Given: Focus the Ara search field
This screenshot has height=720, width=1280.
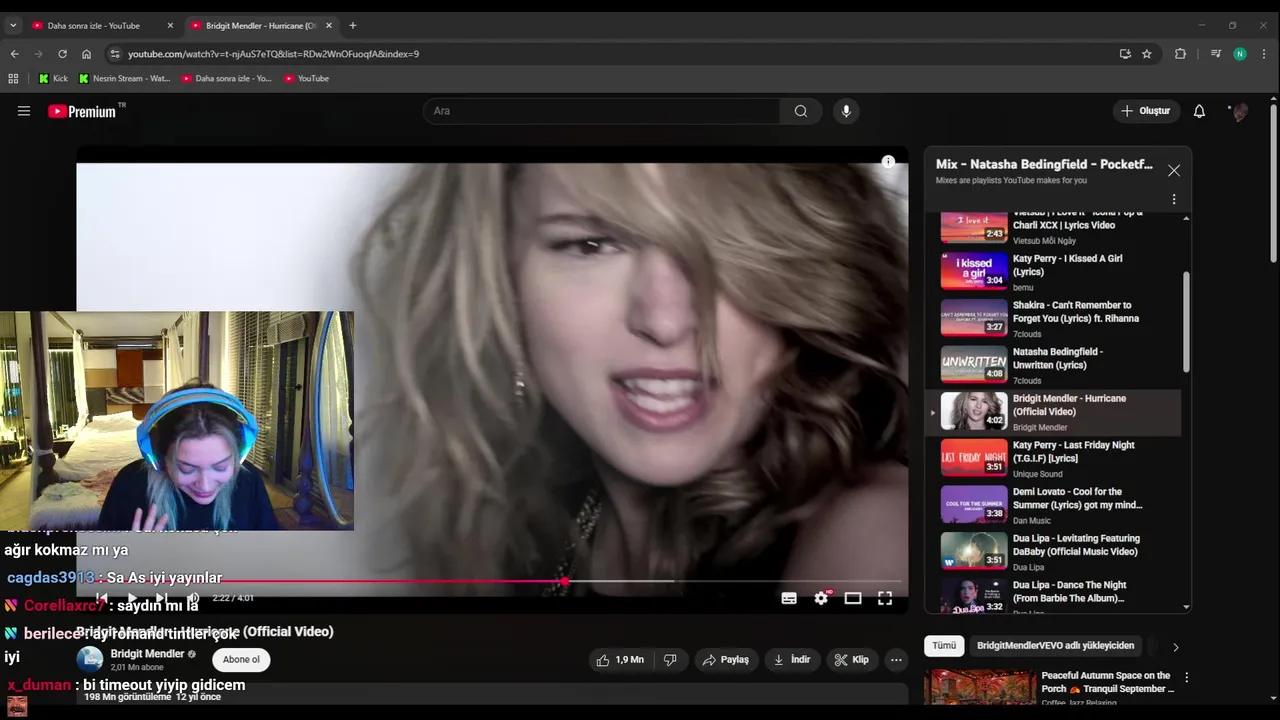Looking at the screenshot, I should coord(603,111).
